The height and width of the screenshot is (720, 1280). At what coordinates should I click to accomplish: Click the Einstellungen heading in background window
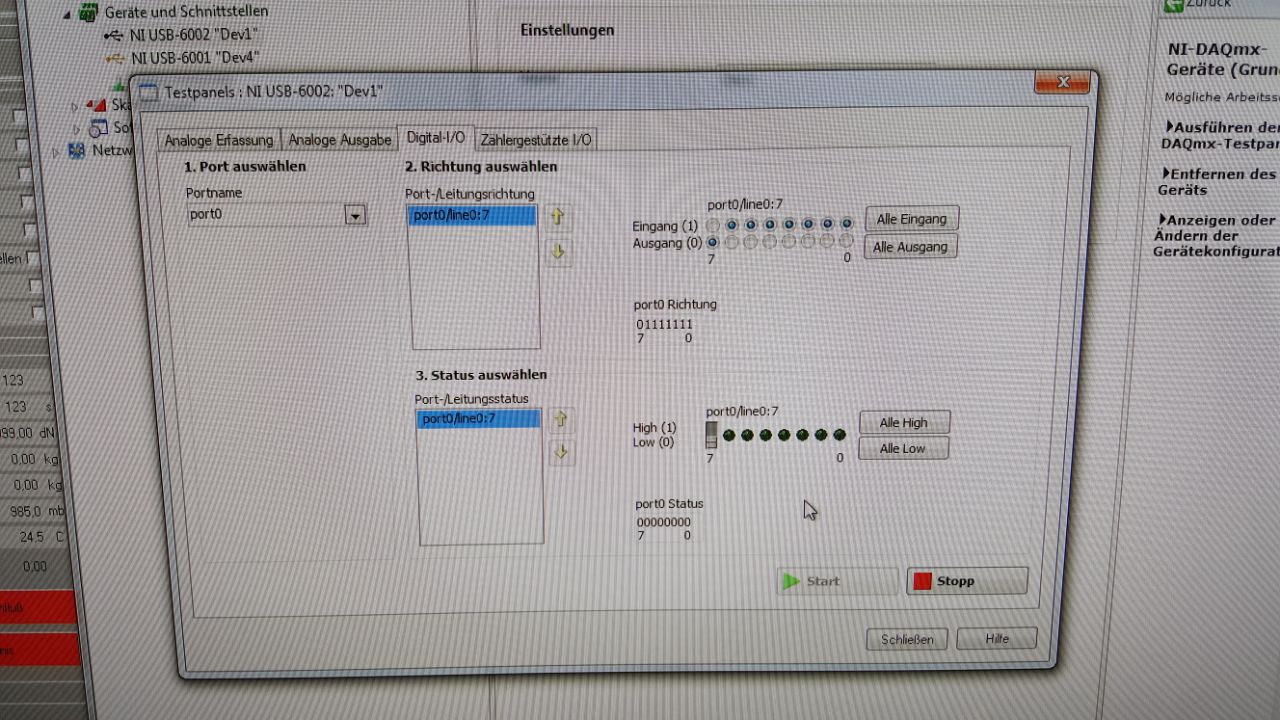(x=567, y=30)
